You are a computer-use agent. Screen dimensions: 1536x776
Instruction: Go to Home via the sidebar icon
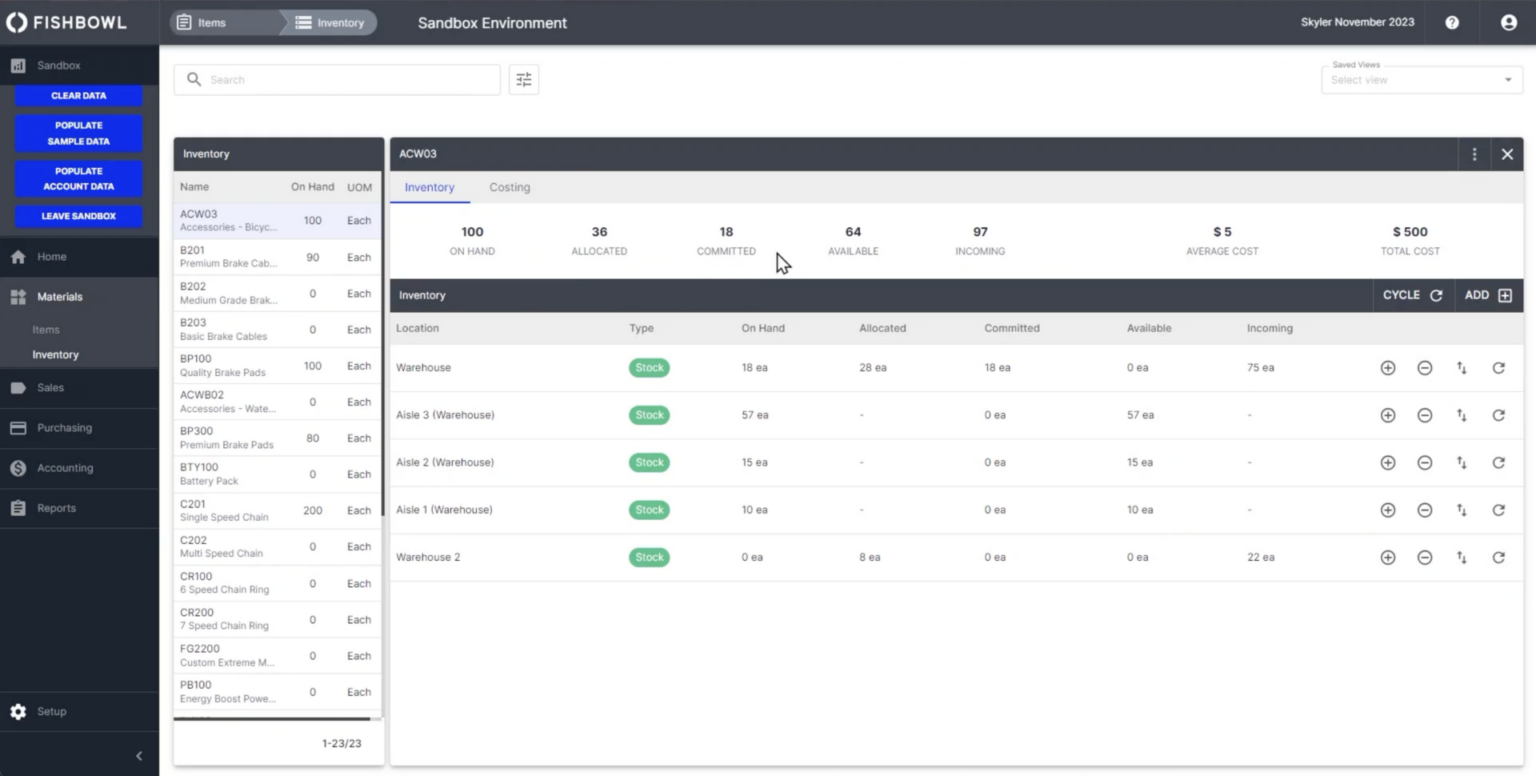(x=16, y=256)
